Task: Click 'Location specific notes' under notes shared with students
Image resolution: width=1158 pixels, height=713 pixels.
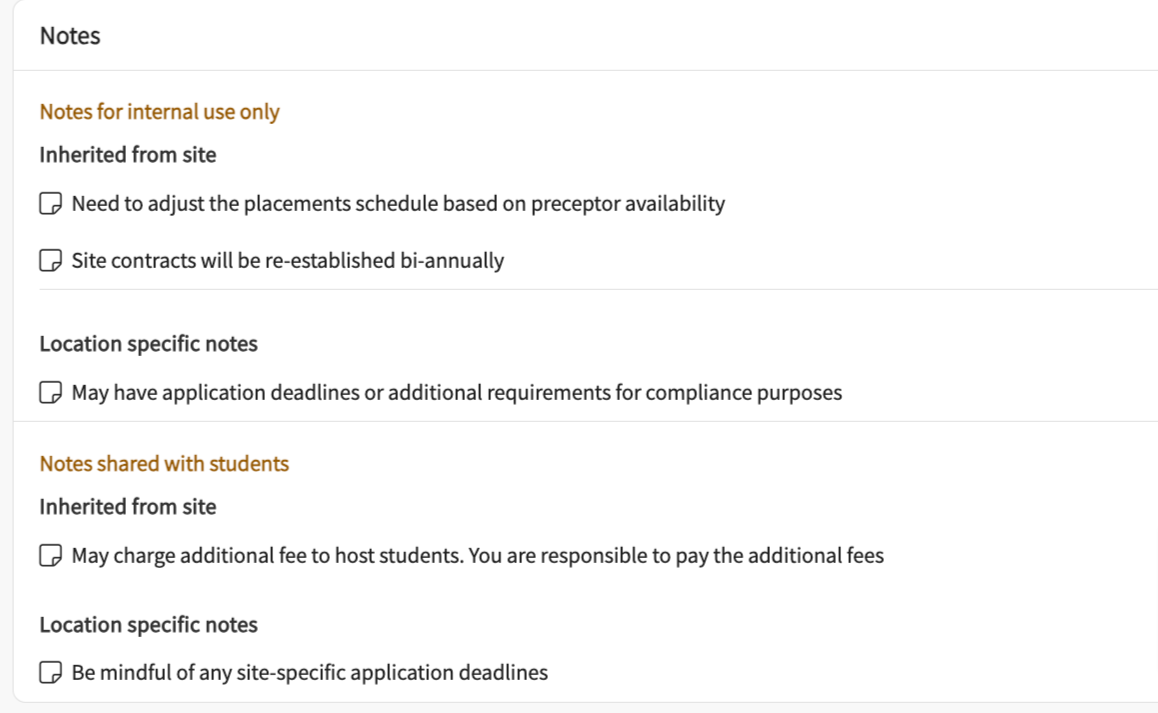Action: click(x=148, y=625)
